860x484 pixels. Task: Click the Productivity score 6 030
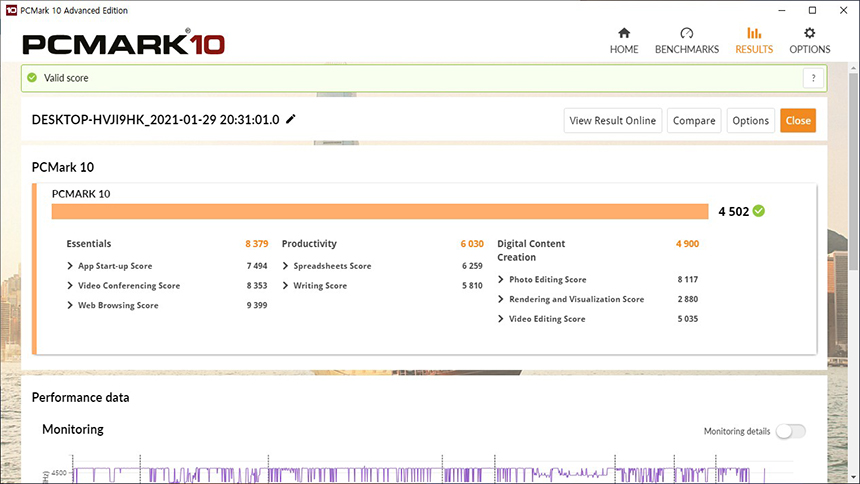[472, 244]
